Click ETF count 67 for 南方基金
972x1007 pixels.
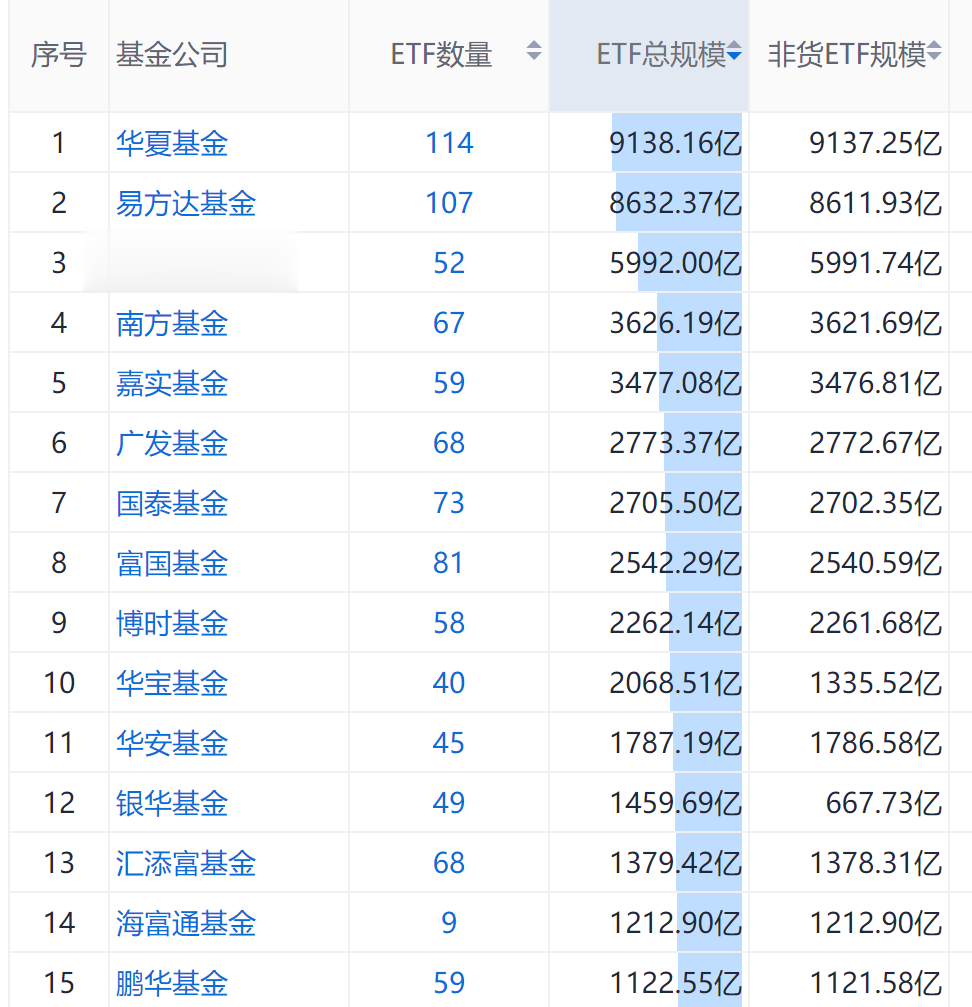click(449, 323)
